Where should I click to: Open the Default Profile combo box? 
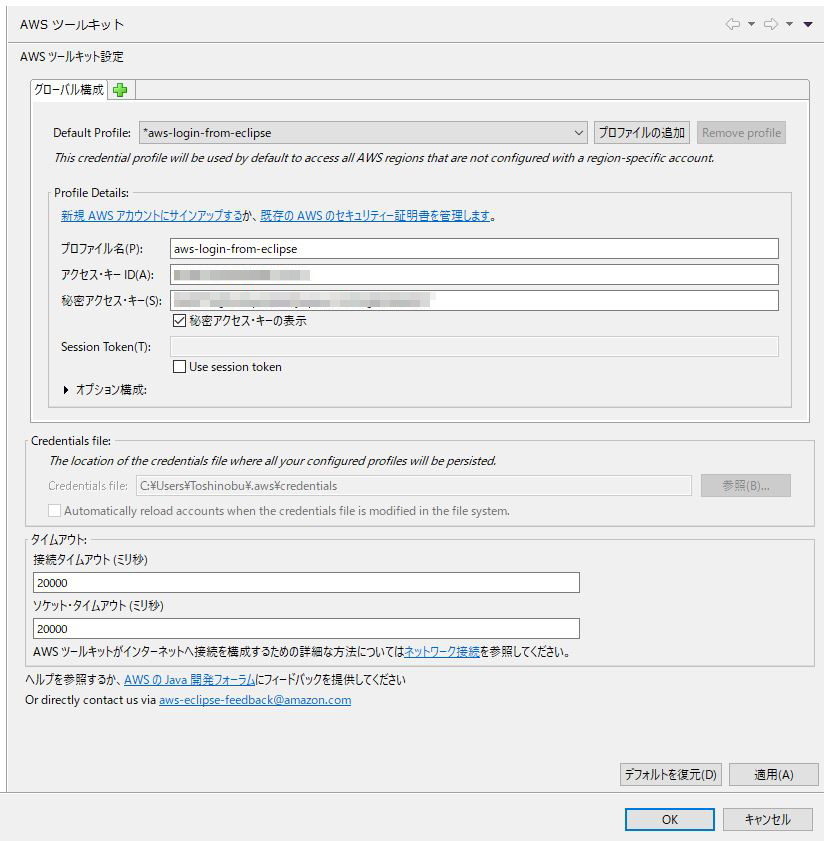(x=363, y=132)
